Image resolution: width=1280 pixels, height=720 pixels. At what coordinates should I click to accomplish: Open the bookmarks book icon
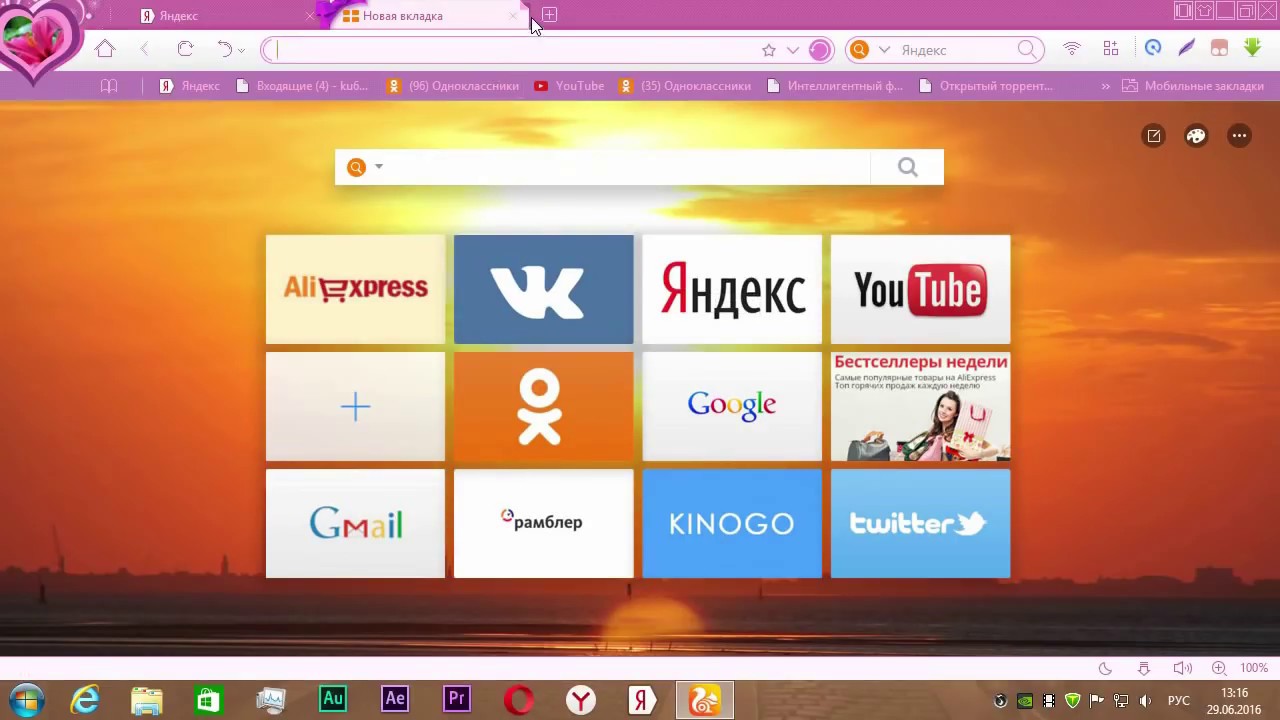(x=110, y=86)
